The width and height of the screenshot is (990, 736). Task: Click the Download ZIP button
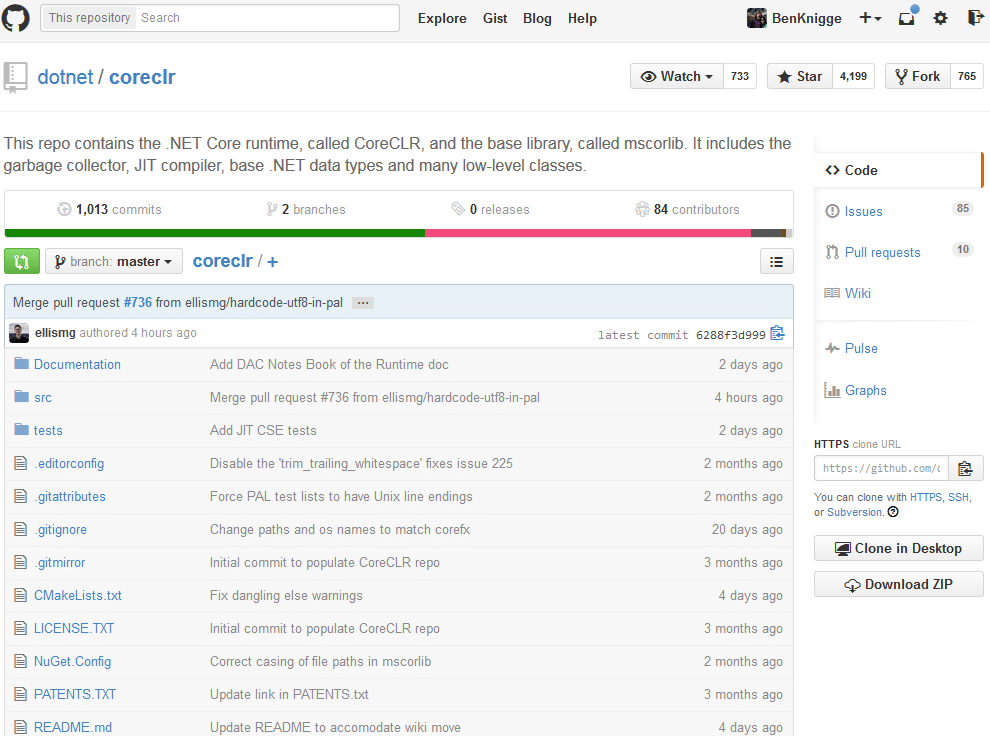(x=897, y=584)
